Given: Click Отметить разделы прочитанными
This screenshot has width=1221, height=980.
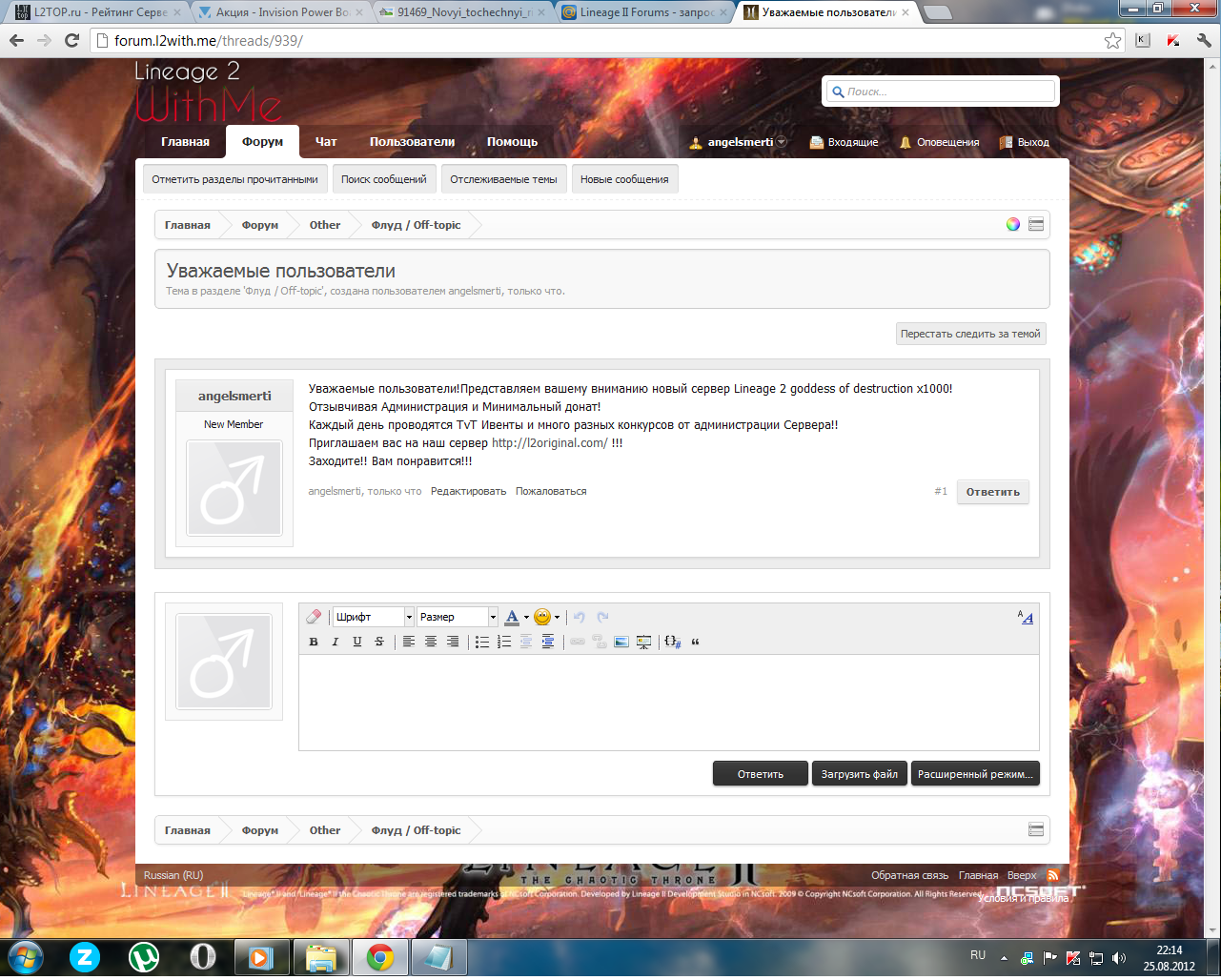Looking at the screenshot, I should (235, 179).
